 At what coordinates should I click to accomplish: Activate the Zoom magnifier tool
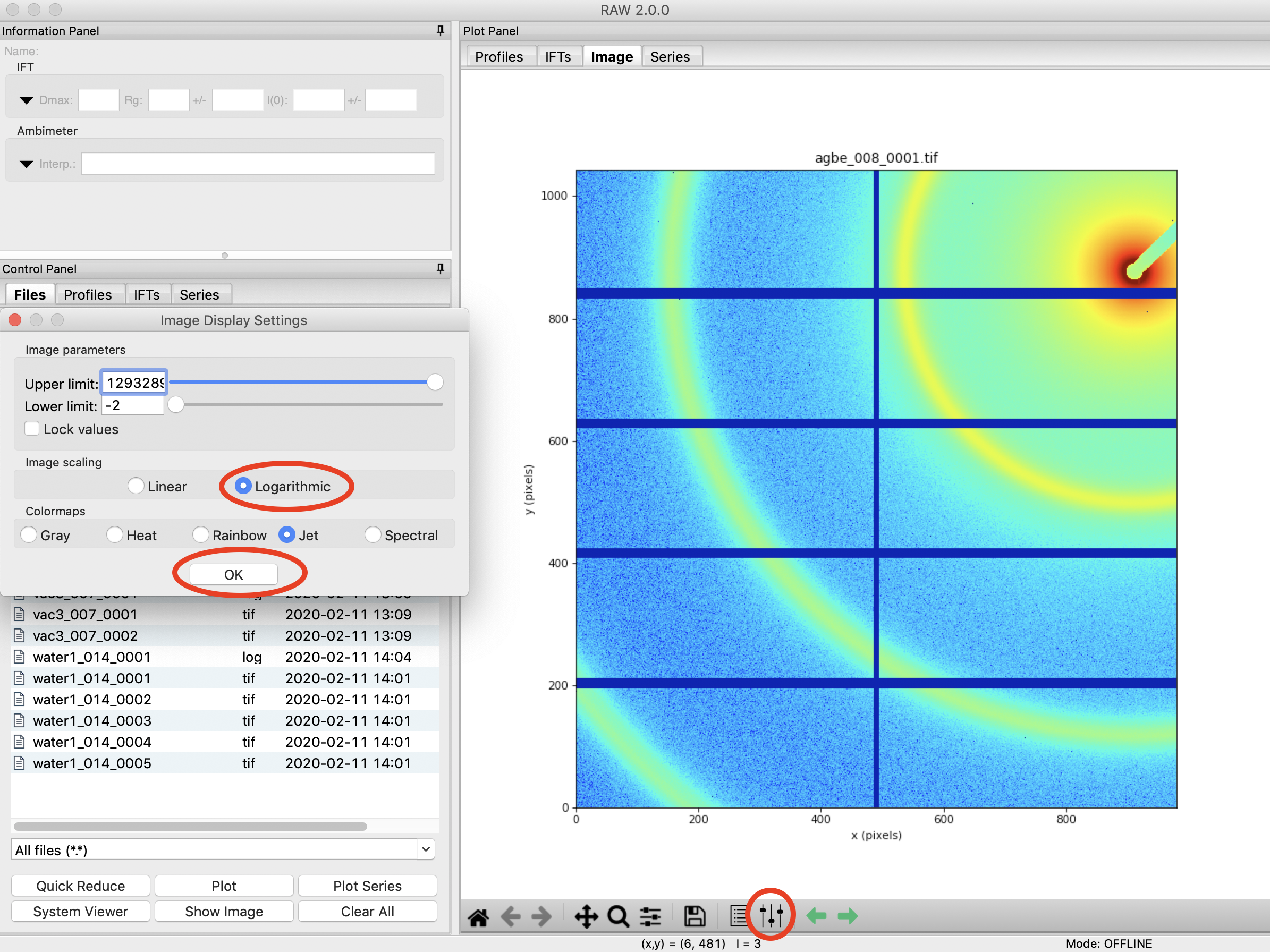[619, 916]
